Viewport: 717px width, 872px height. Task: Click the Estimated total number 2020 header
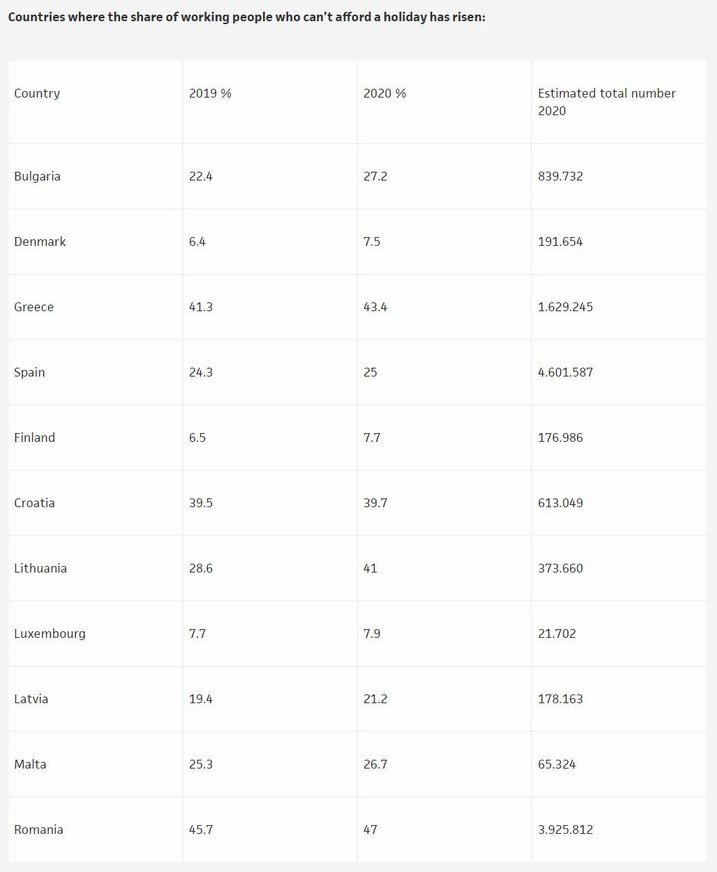pyautogui.click(x=606, y=101)
